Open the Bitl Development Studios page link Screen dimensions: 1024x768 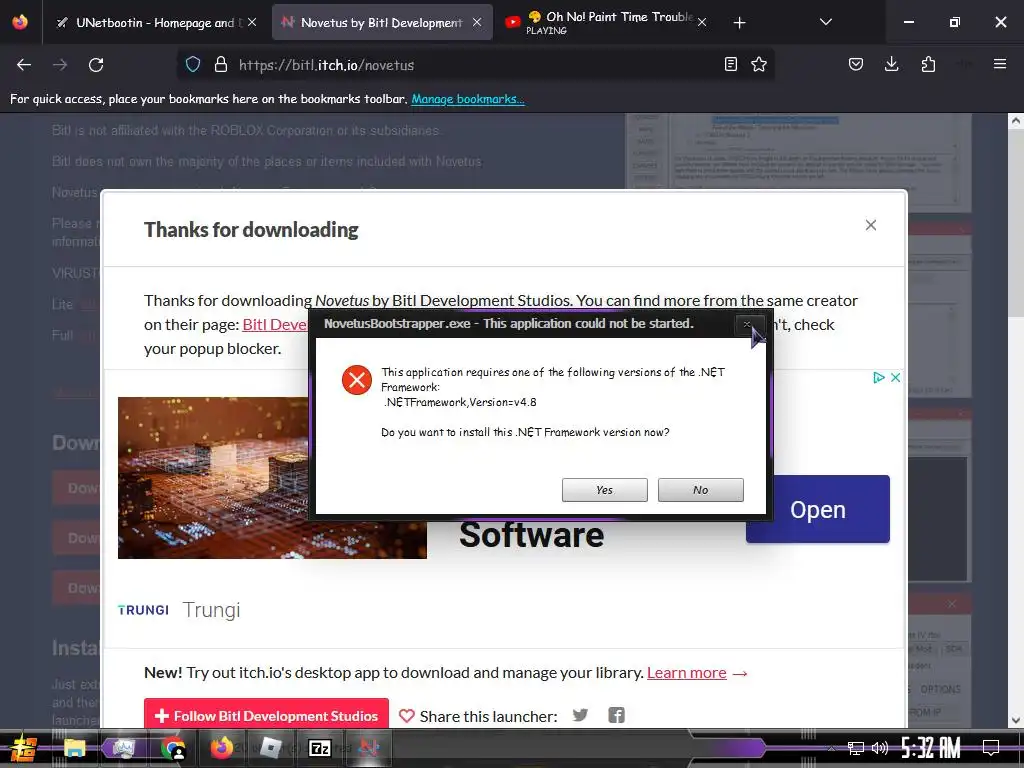pyautogui.click(x=274, y=325)
